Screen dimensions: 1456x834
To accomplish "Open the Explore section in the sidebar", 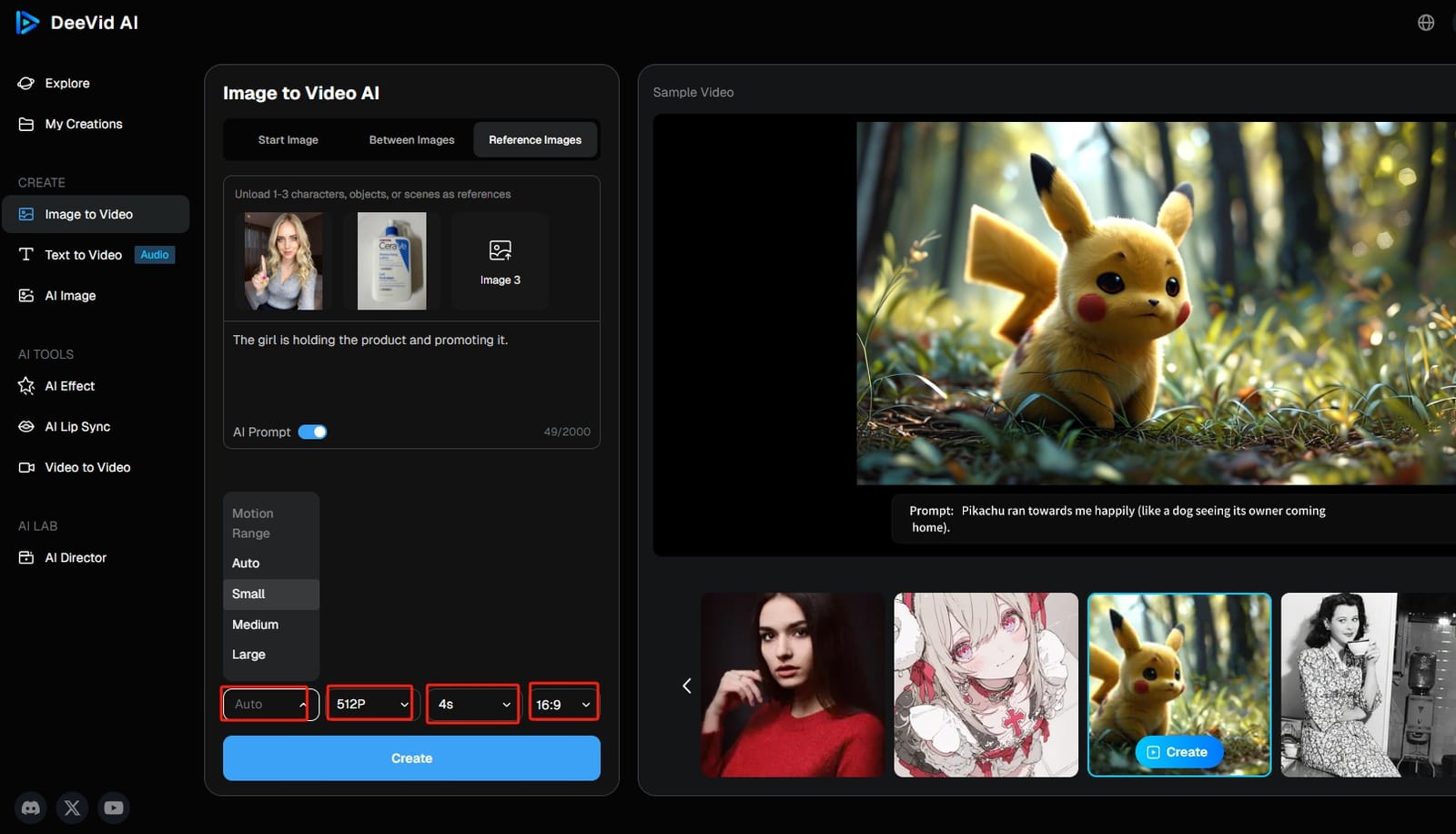I will (x=66, y=83).
